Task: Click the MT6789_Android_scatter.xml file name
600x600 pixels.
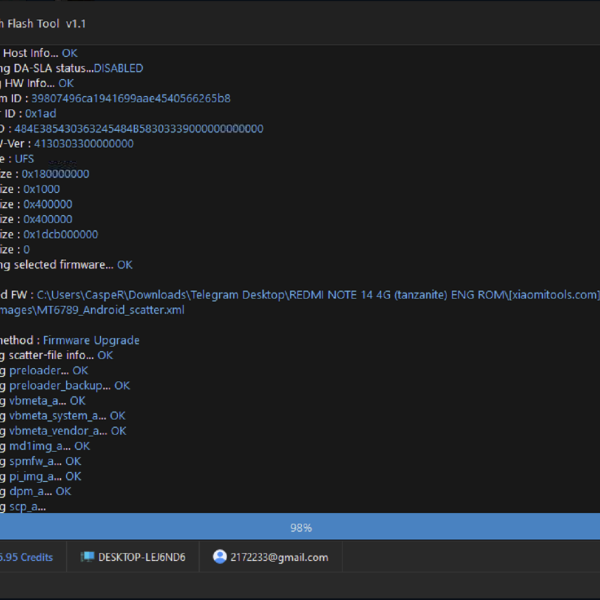Action: coord(111,310)
